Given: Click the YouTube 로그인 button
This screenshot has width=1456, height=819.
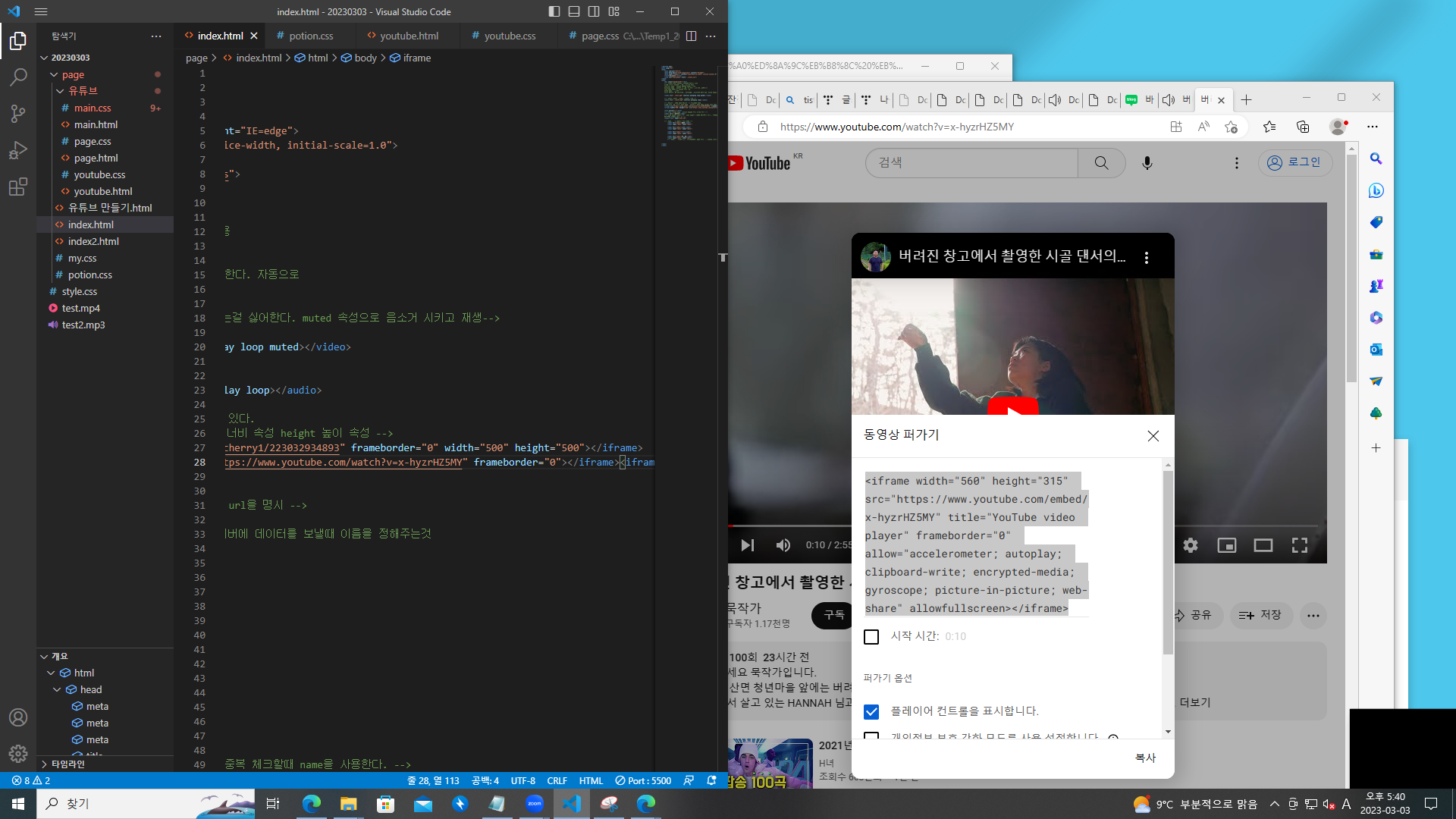Looking at the screenshot, I should (x=1295, y=162).
